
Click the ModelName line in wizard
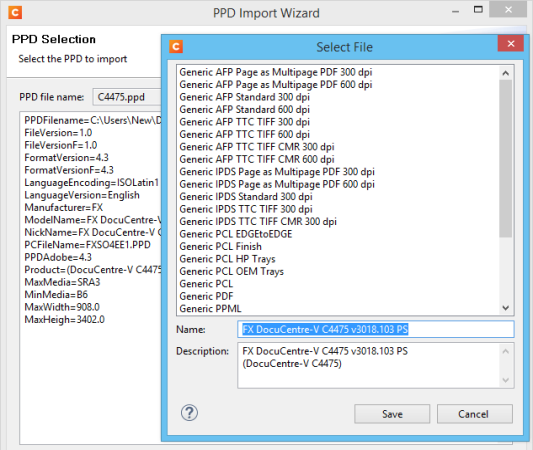[x=92, y=220]
